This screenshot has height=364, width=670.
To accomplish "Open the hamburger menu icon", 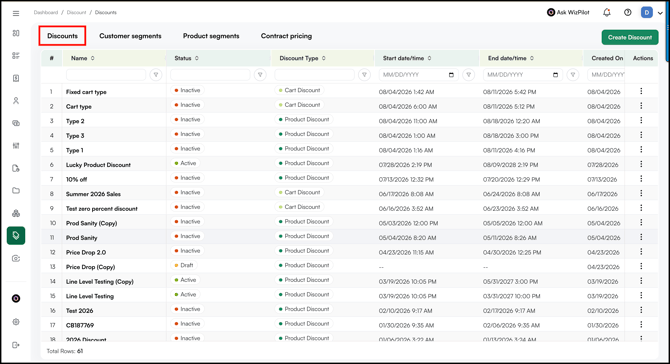I will pos(16,13).
